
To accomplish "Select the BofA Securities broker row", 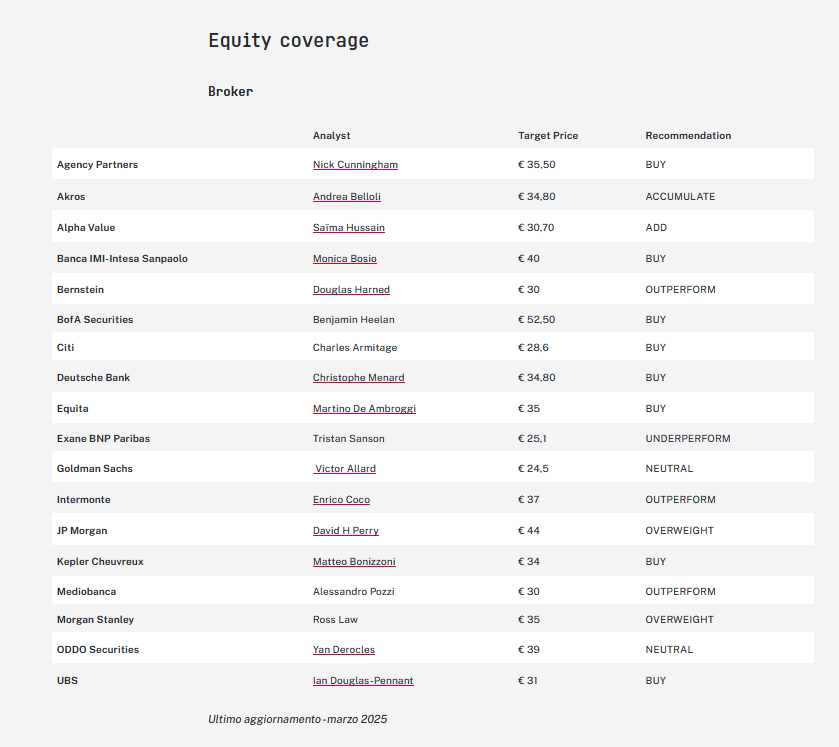I will point(433,319).
